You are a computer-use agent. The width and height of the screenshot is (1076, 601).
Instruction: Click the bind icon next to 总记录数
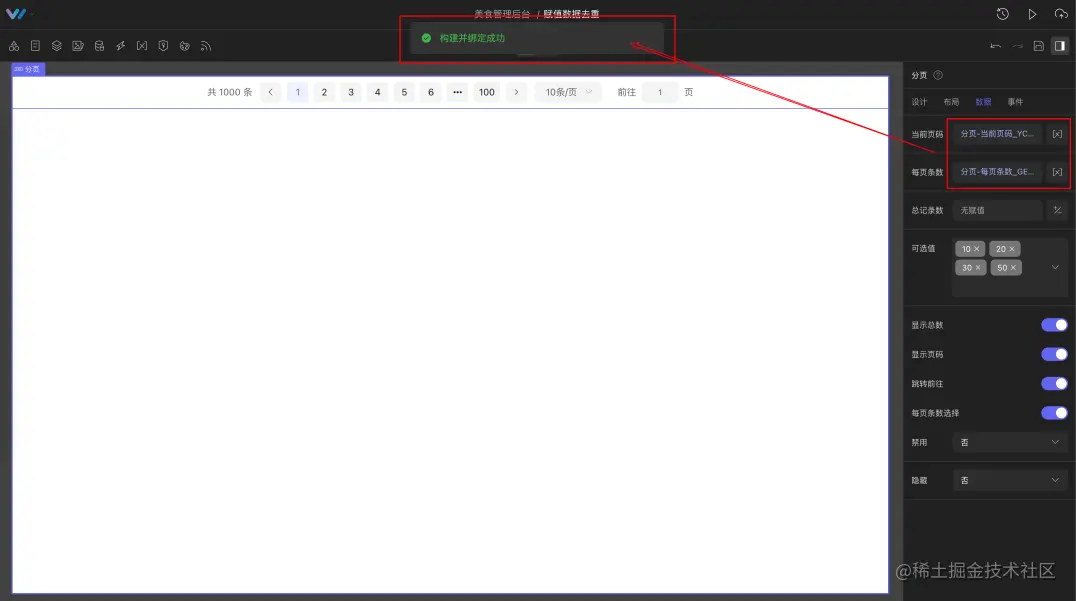(x=1057, y=210)
